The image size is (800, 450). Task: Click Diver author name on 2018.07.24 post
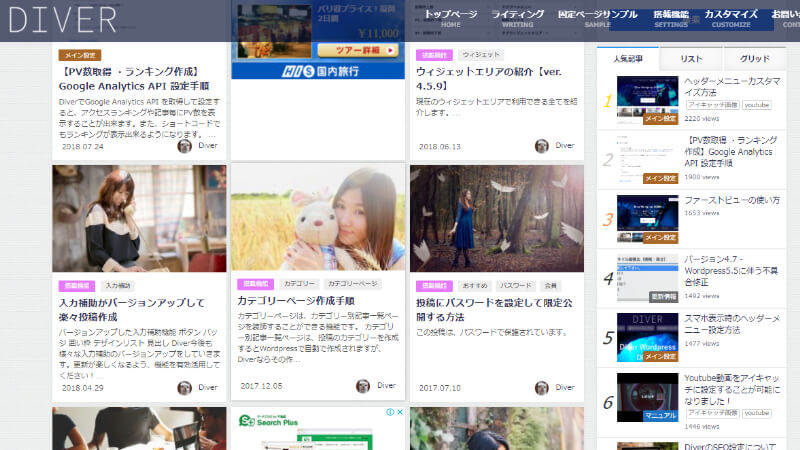tap(208, 145)
